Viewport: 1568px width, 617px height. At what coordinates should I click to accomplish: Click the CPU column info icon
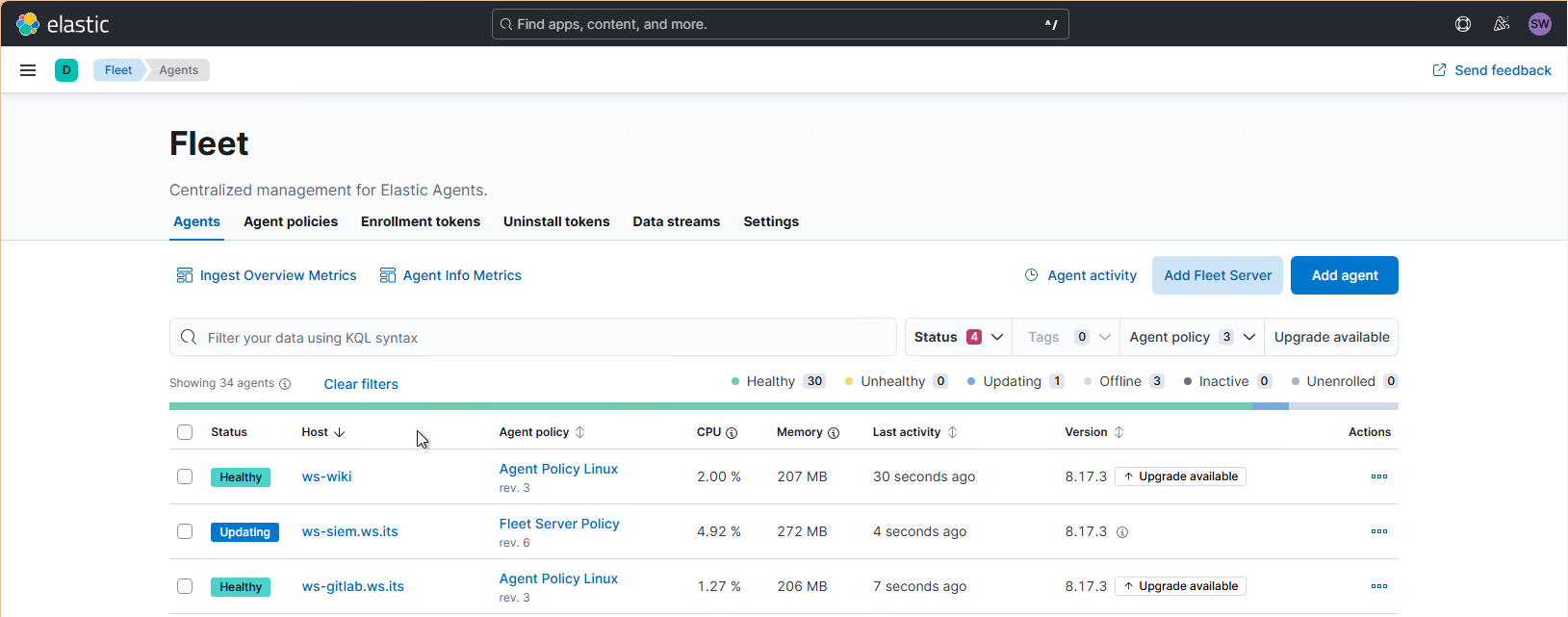point(732,433)
